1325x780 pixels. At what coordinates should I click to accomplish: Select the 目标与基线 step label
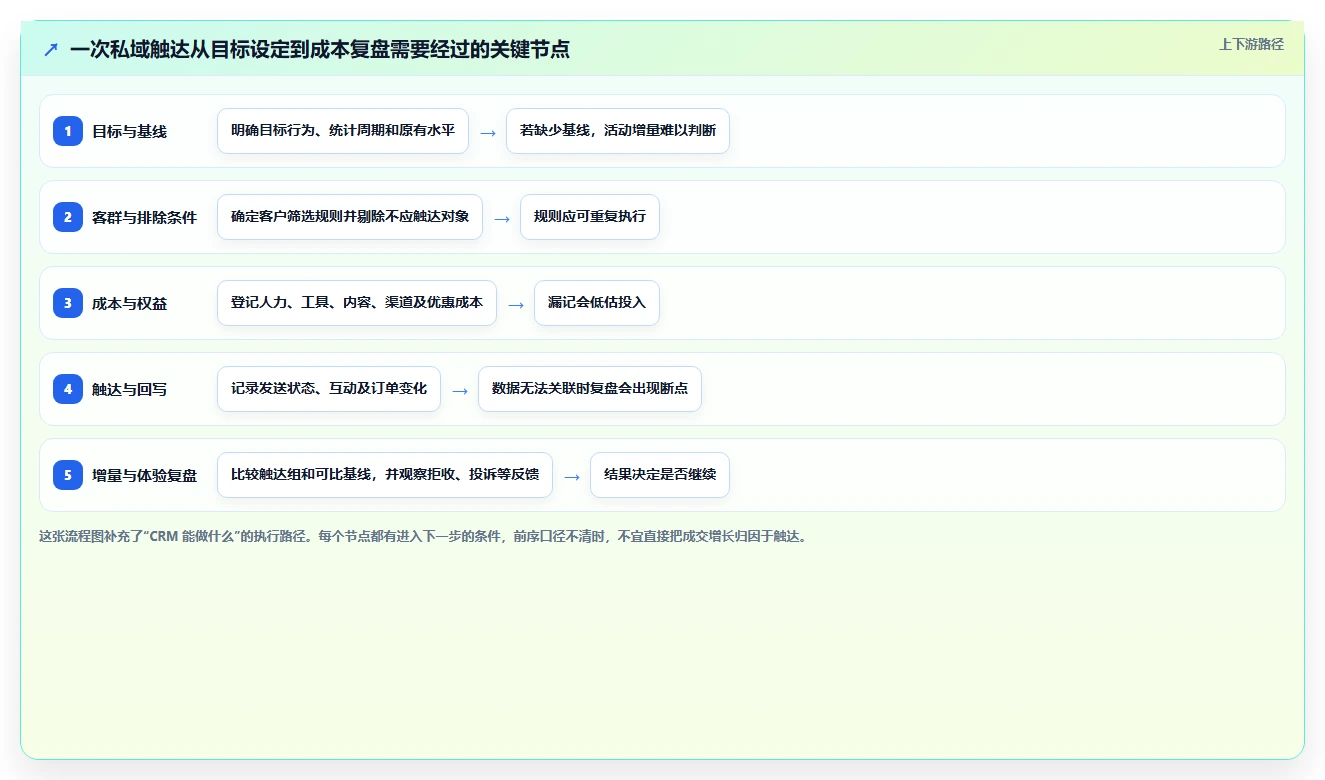coord(129,131)
